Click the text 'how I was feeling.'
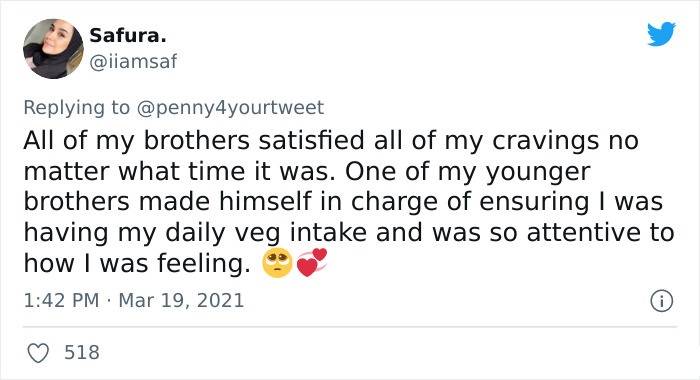The width and height of the screenshot is (700, 380). (x=137, y=263)
